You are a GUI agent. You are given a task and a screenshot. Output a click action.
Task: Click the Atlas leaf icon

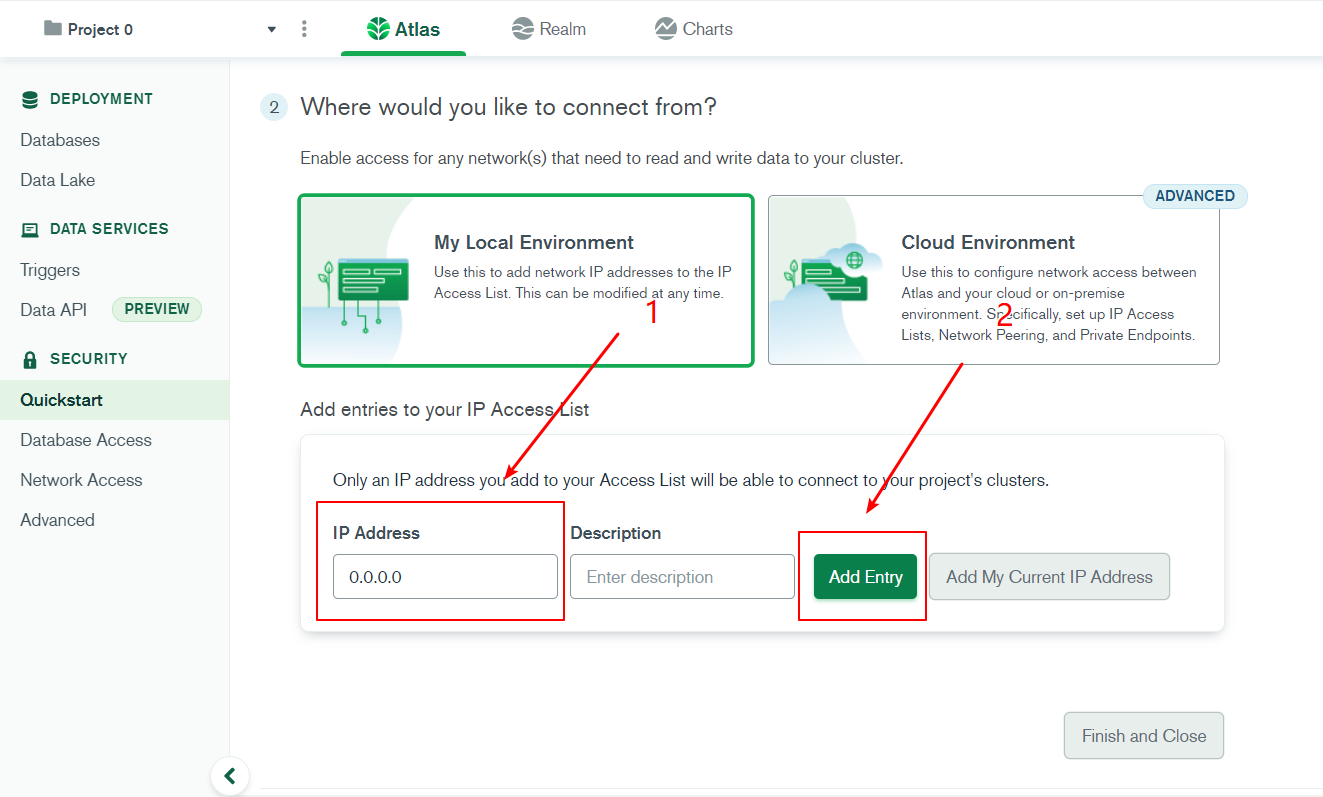(x=378, y=29)
